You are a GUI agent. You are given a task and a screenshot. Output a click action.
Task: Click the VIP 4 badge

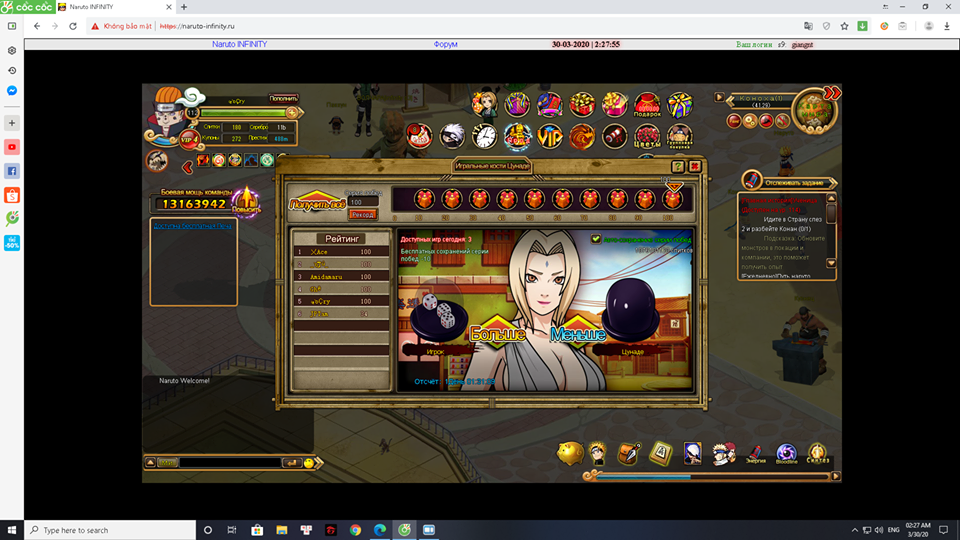coord(189,140)
